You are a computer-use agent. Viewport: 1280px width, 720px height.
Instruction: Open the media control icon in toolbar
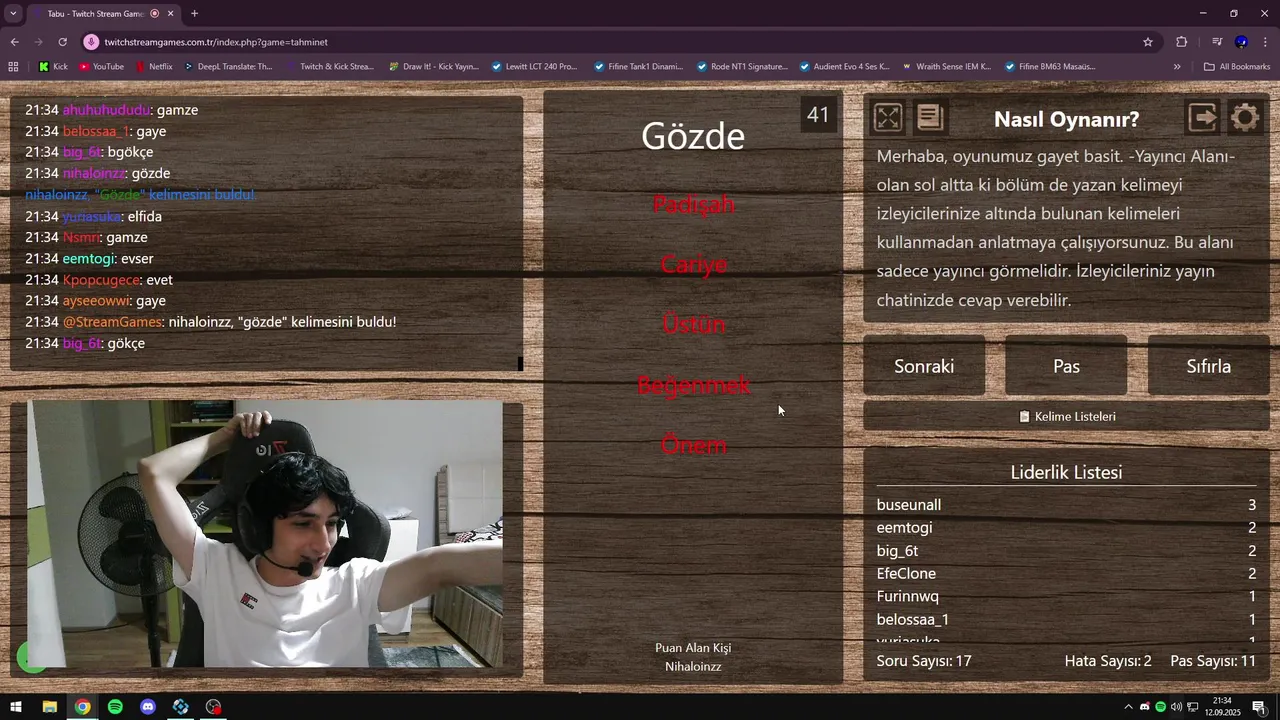coord(1217,42)
